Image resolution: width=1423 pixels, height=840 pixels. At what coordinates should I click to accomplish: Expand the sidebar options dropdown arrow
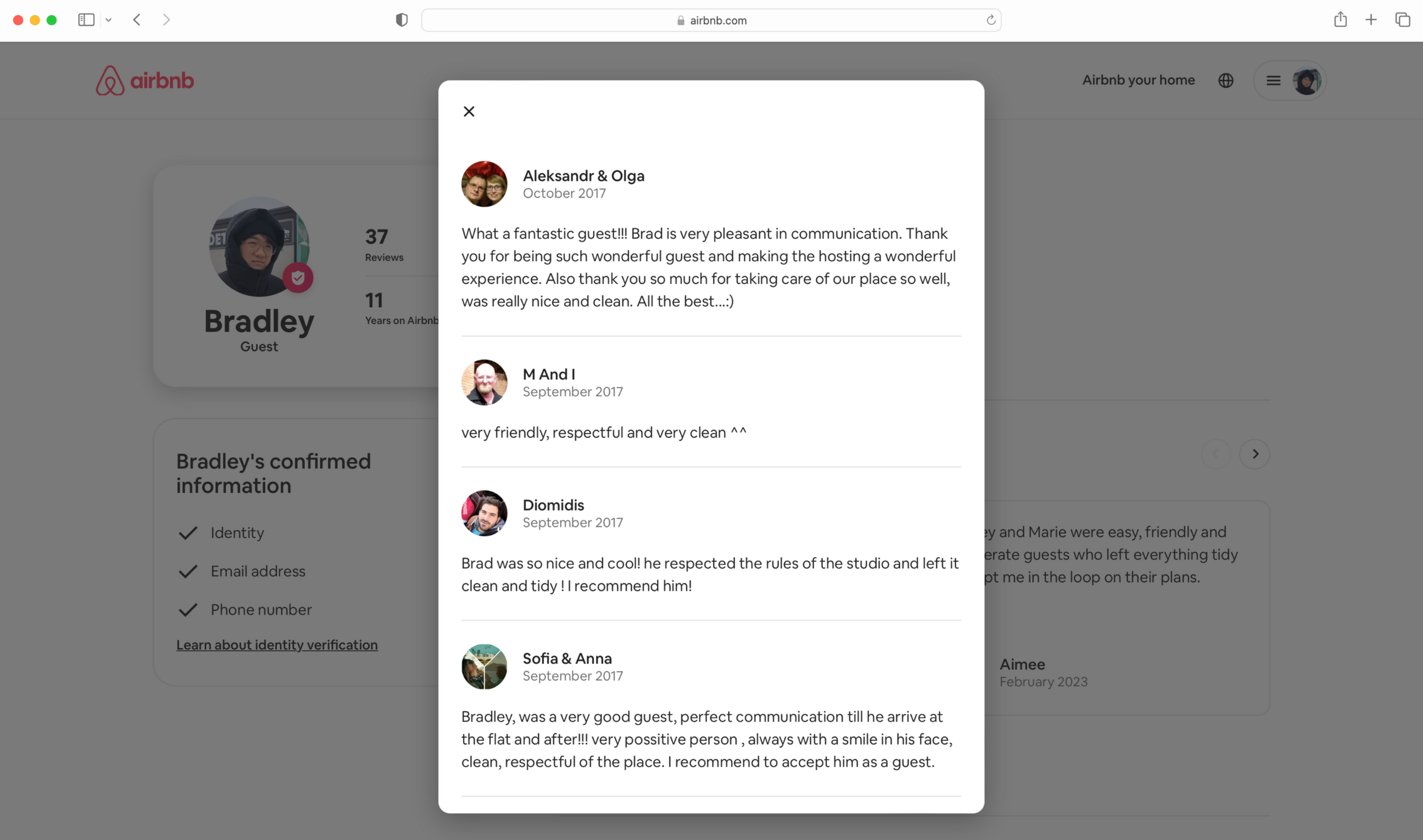point(109,20)
